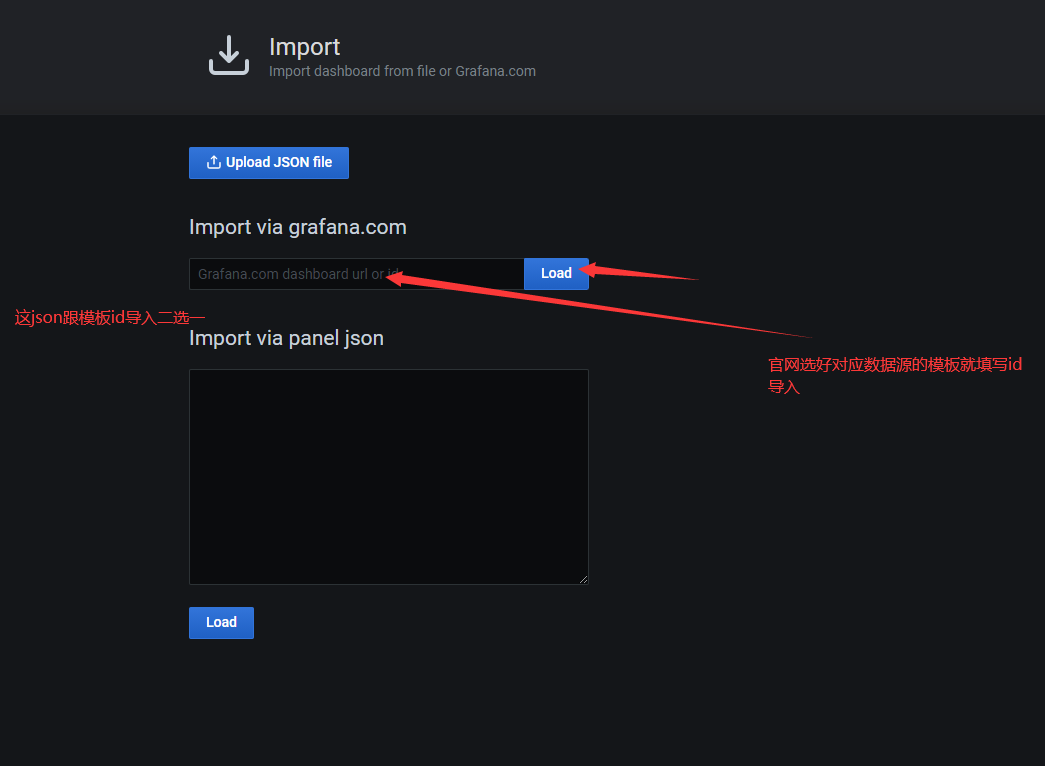Select the 'Import via panel json' heading

[x=286, y=338]
